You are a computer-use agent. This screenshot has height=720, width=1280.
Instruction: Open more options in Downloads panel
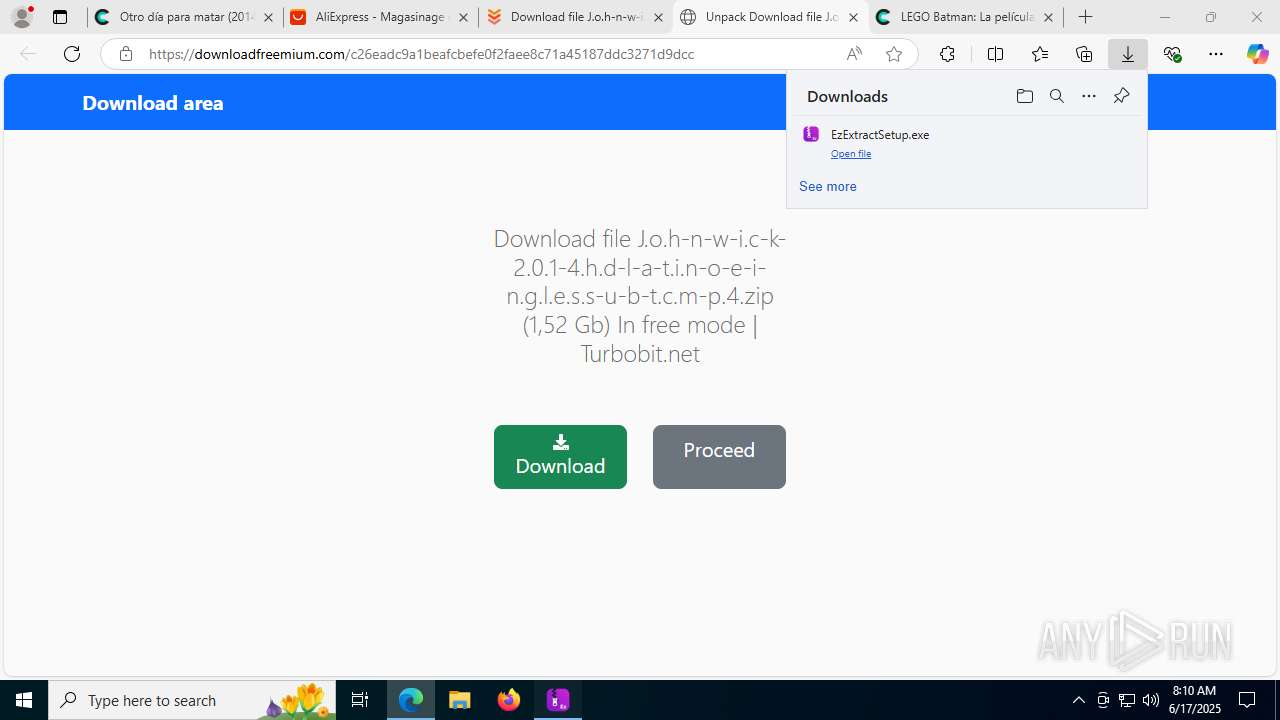(x=1089, y=96)
